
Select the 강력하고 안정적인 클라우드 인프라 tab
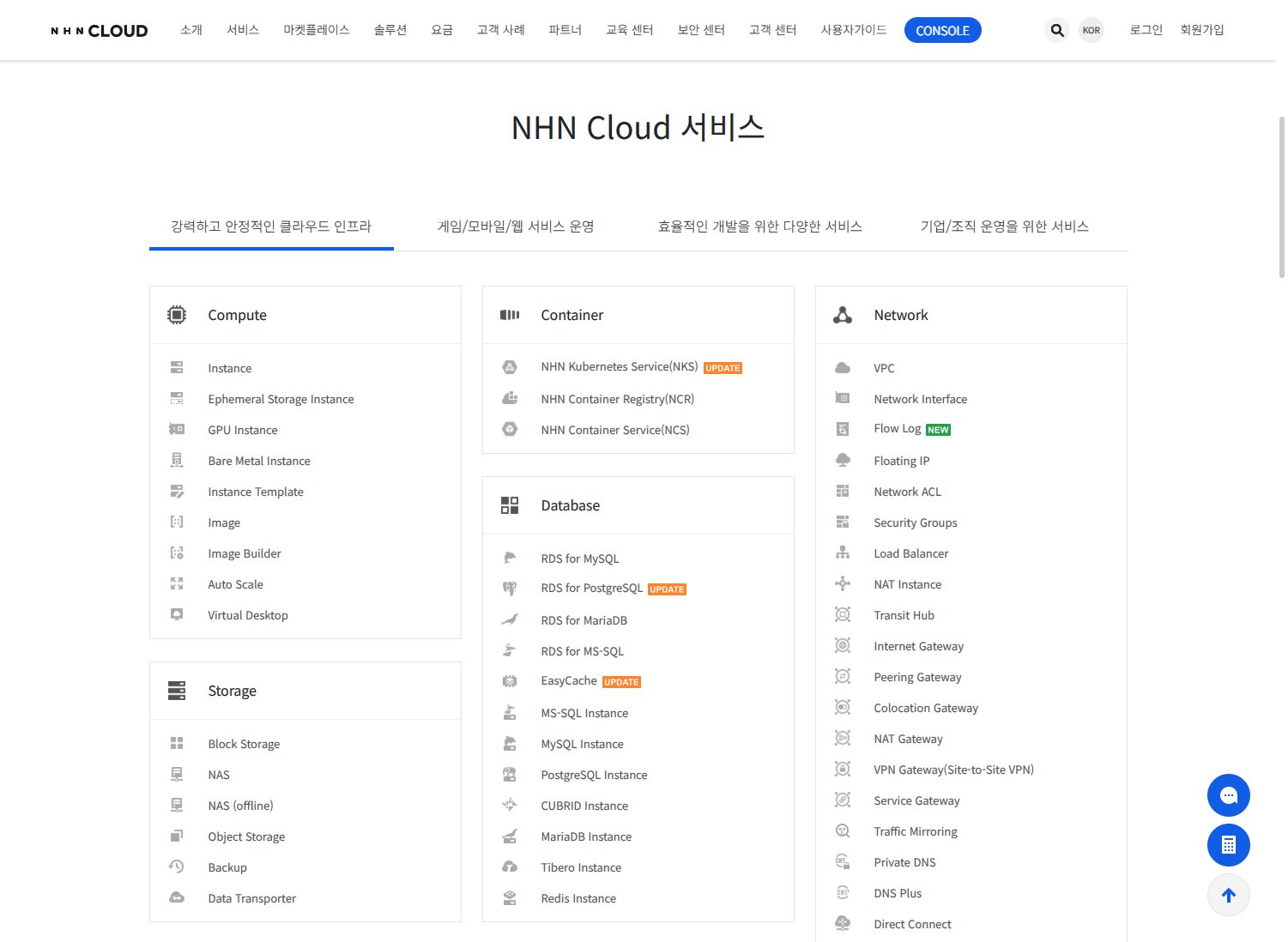pos(271,226)
